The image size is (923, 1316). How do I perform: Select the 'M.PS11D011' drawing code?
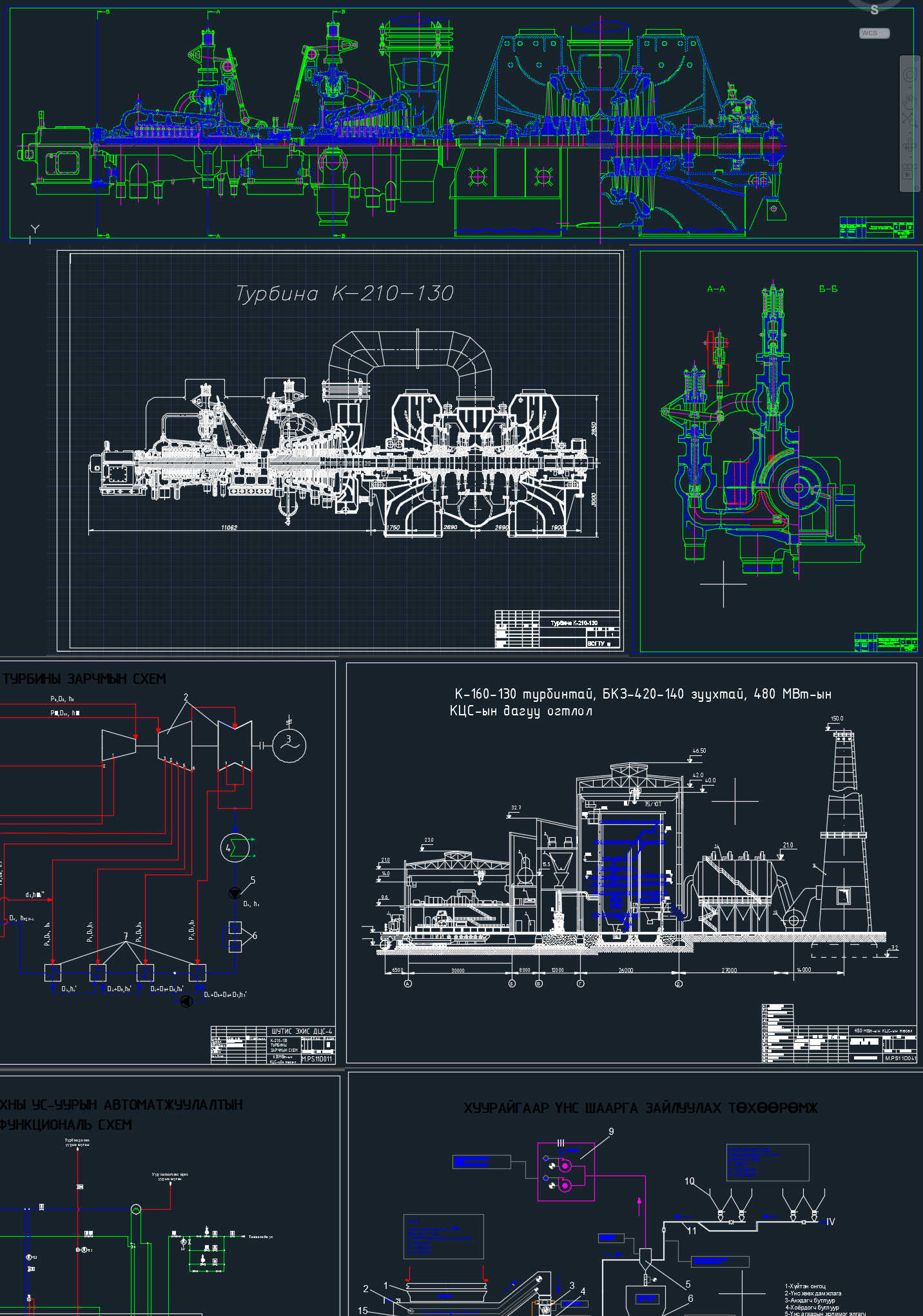tap(317, 1059)
